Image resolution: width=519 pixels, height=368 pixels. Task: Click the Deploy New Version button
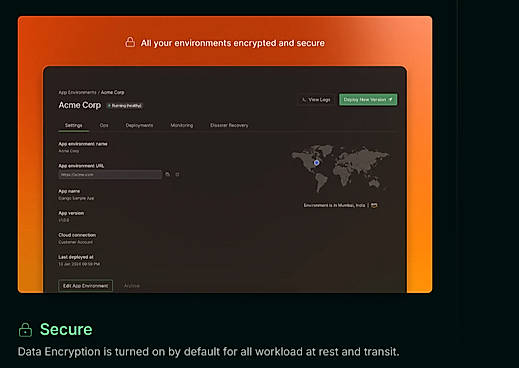[368, 100]
